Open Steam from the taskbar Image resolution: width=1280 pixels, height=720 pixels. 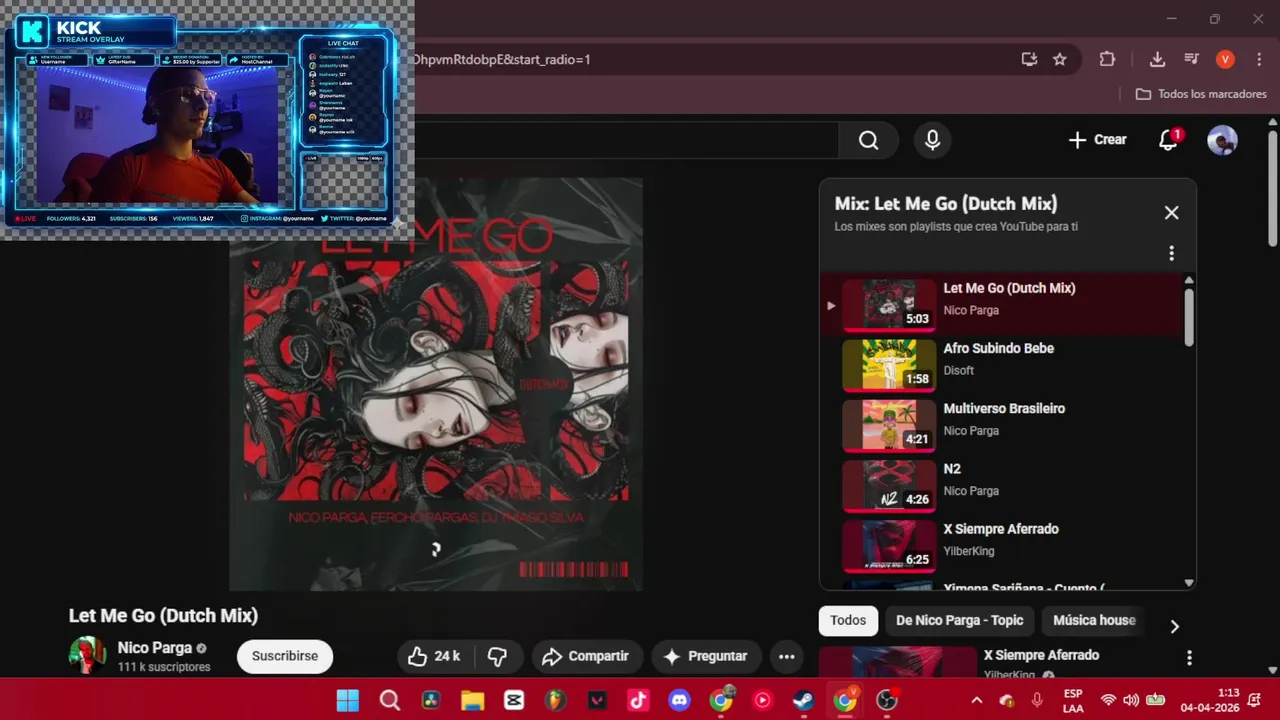[x=804, y=700]
